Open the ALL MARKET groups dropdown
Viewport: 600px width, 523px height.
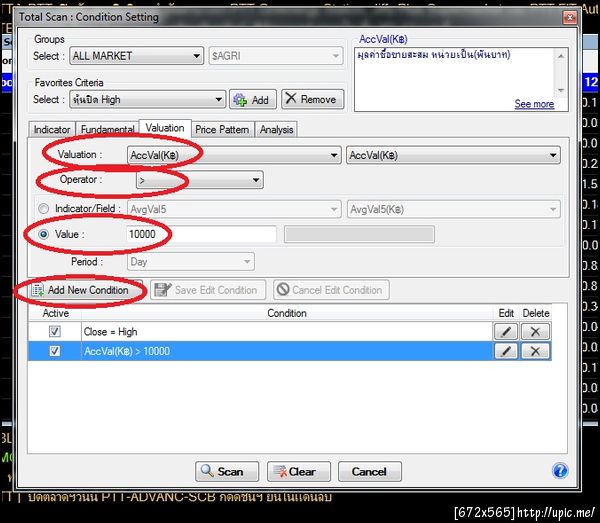coord(137,56)
